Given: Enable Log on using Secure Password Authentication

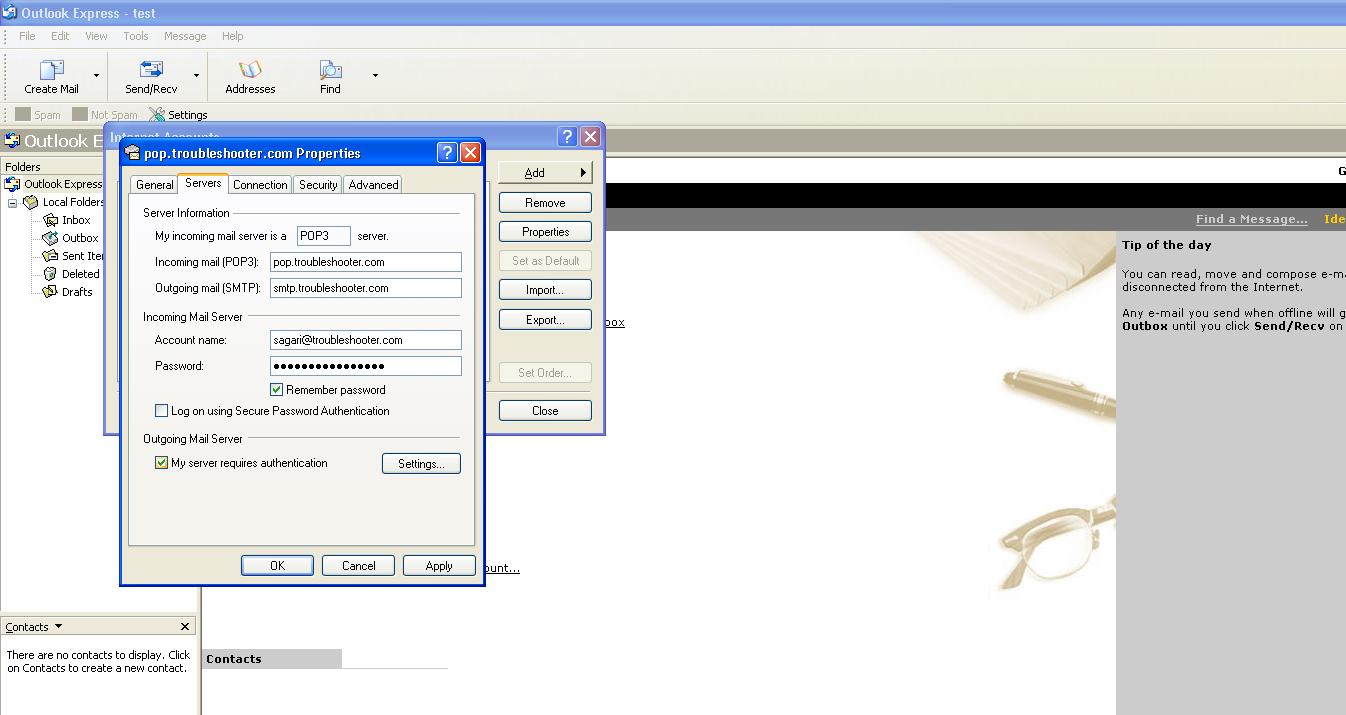Looking at the screenshot, I should pyautogui.click(x=161, y=411).
